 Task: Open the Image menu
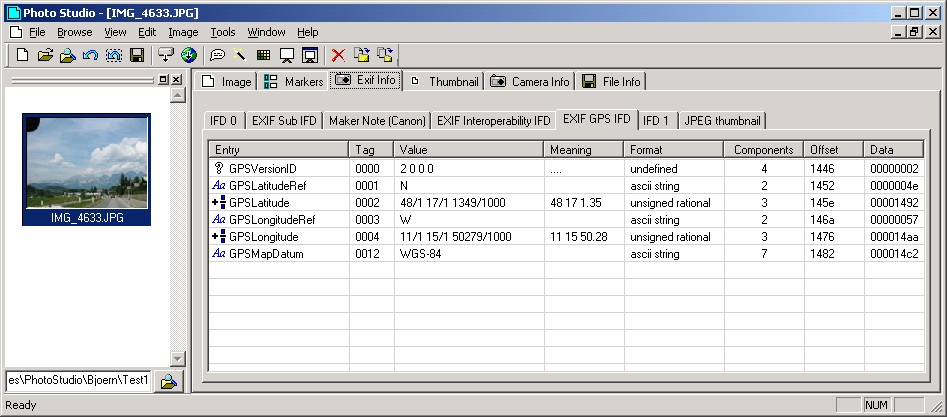[183, 32]
